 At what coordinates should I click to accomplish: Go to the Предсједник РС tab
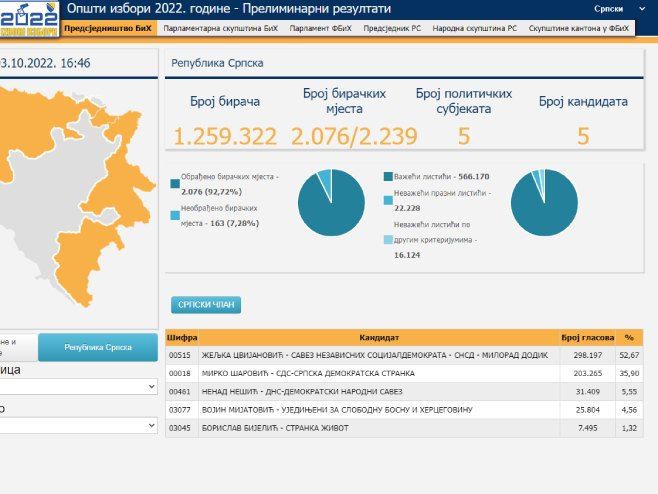point(391,29)
